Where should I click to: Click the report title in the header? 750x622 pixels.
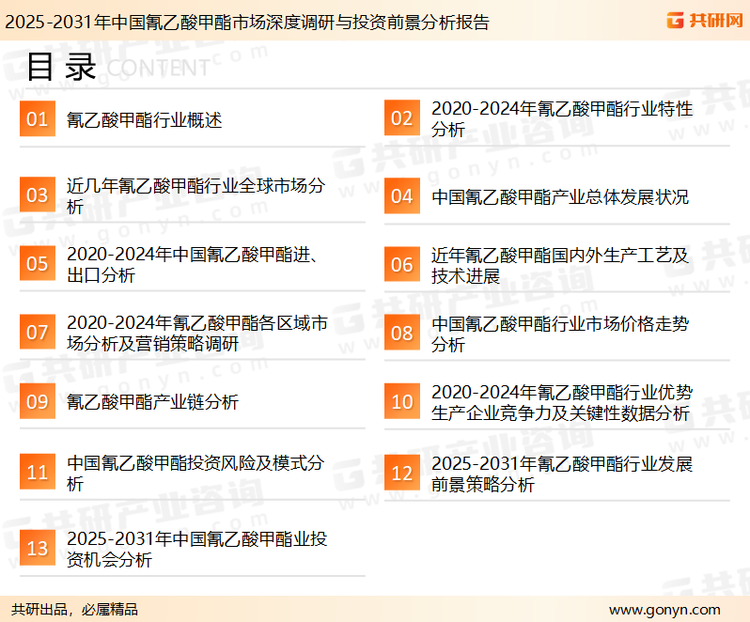coord(247,22)
